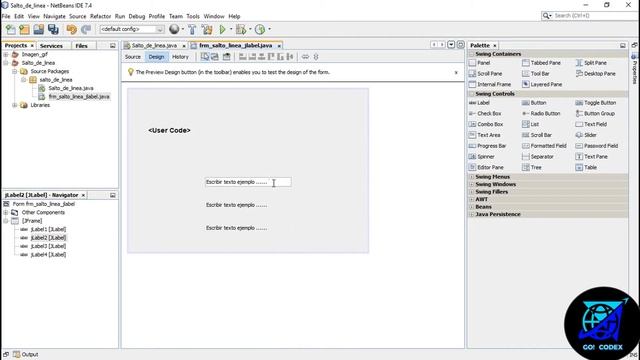Click the <User Code> label on the form
The height and width of the screenshot is (360, 640).
coord(169,131)
